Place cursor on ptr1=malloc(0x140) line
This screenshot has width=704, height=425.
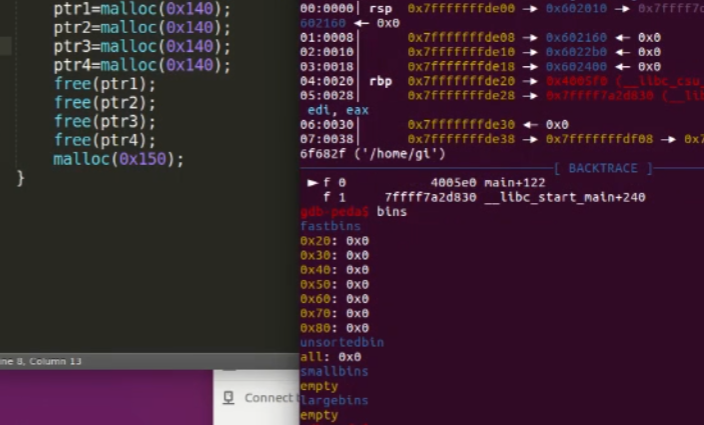141,8
